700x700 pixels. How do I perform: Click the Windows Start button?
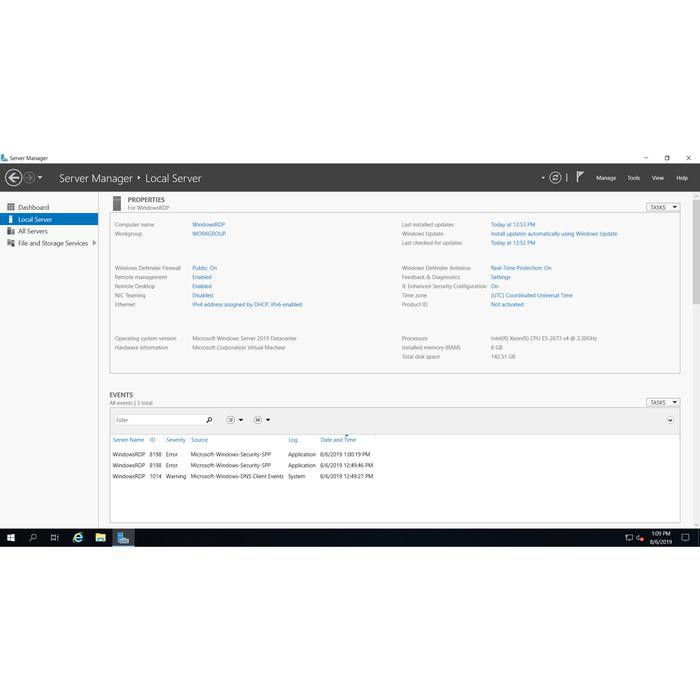pos(11,538)
